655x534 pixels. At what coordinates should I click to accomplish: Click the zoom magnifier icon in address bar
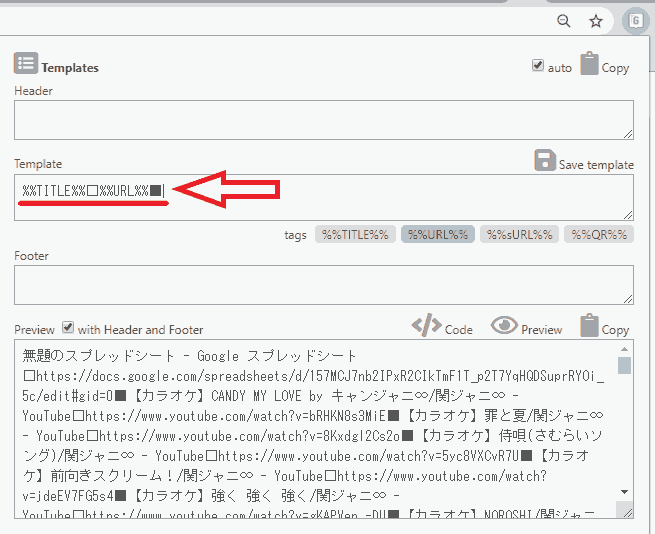pos(564,20)
